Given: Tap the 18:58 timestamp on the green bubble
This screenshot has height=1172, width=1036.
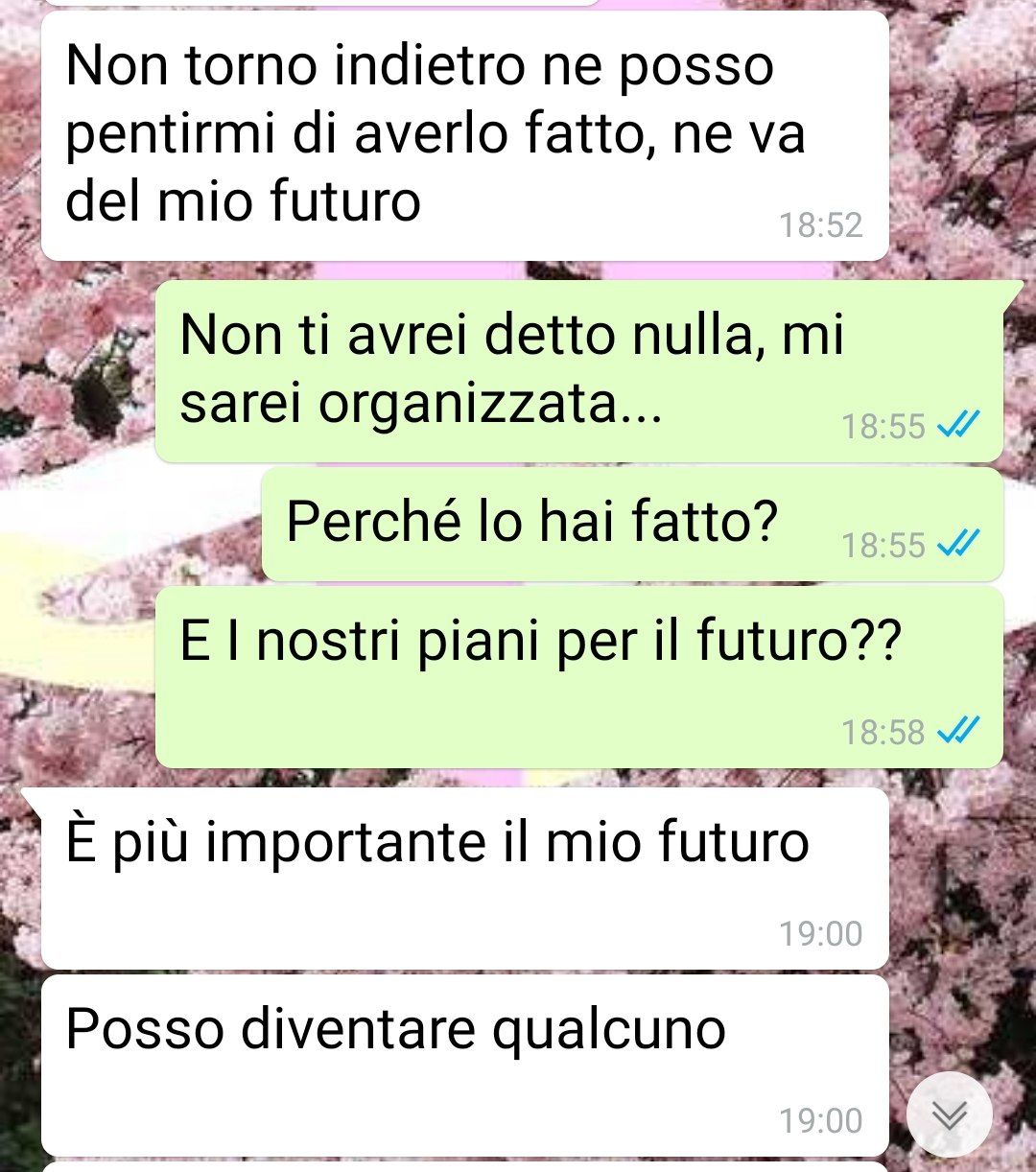Looking at the screenshot, I should tap(883, 733).
